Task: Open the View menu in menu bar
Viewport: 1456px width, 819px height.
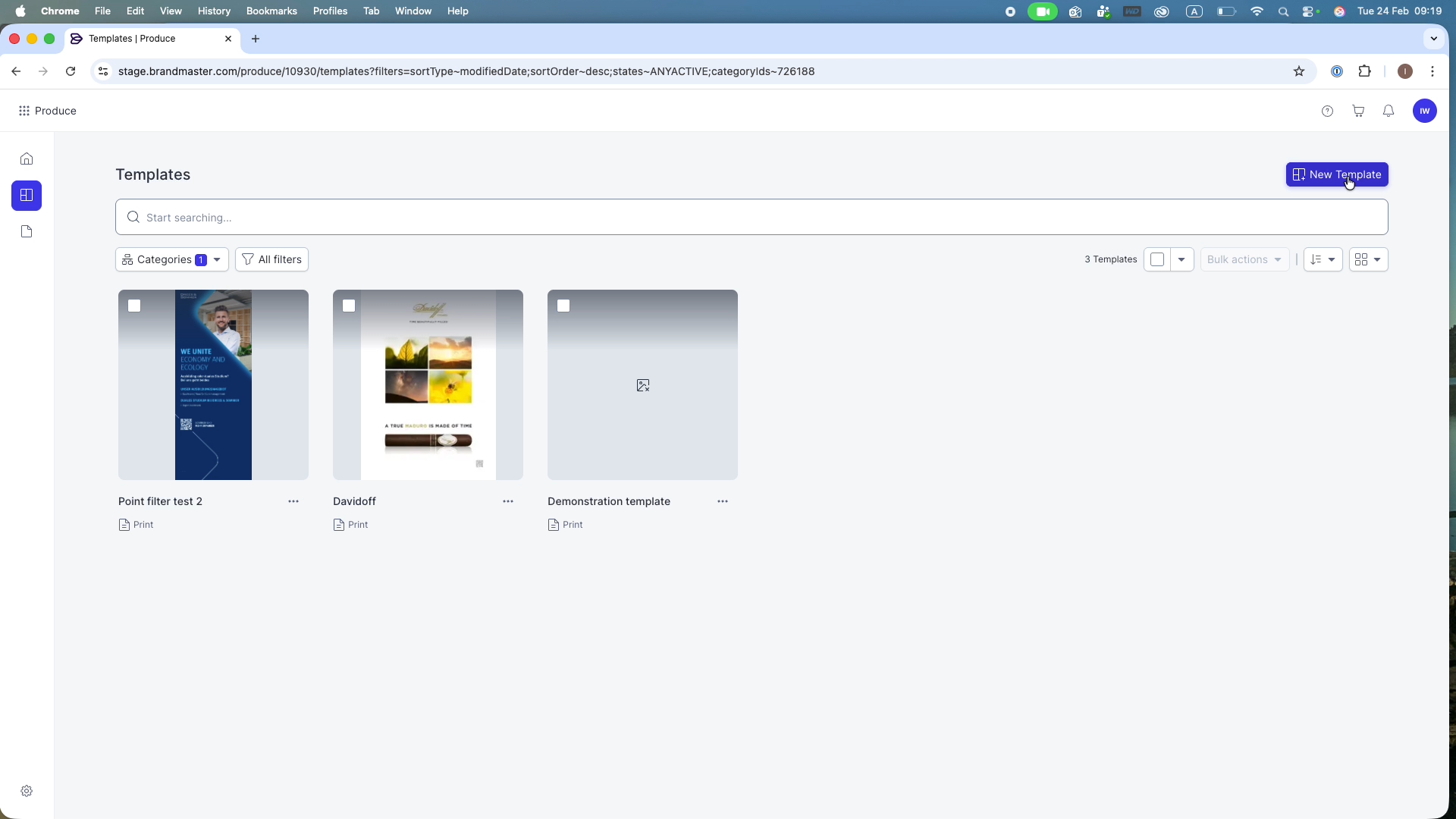Action: point(171,11)
